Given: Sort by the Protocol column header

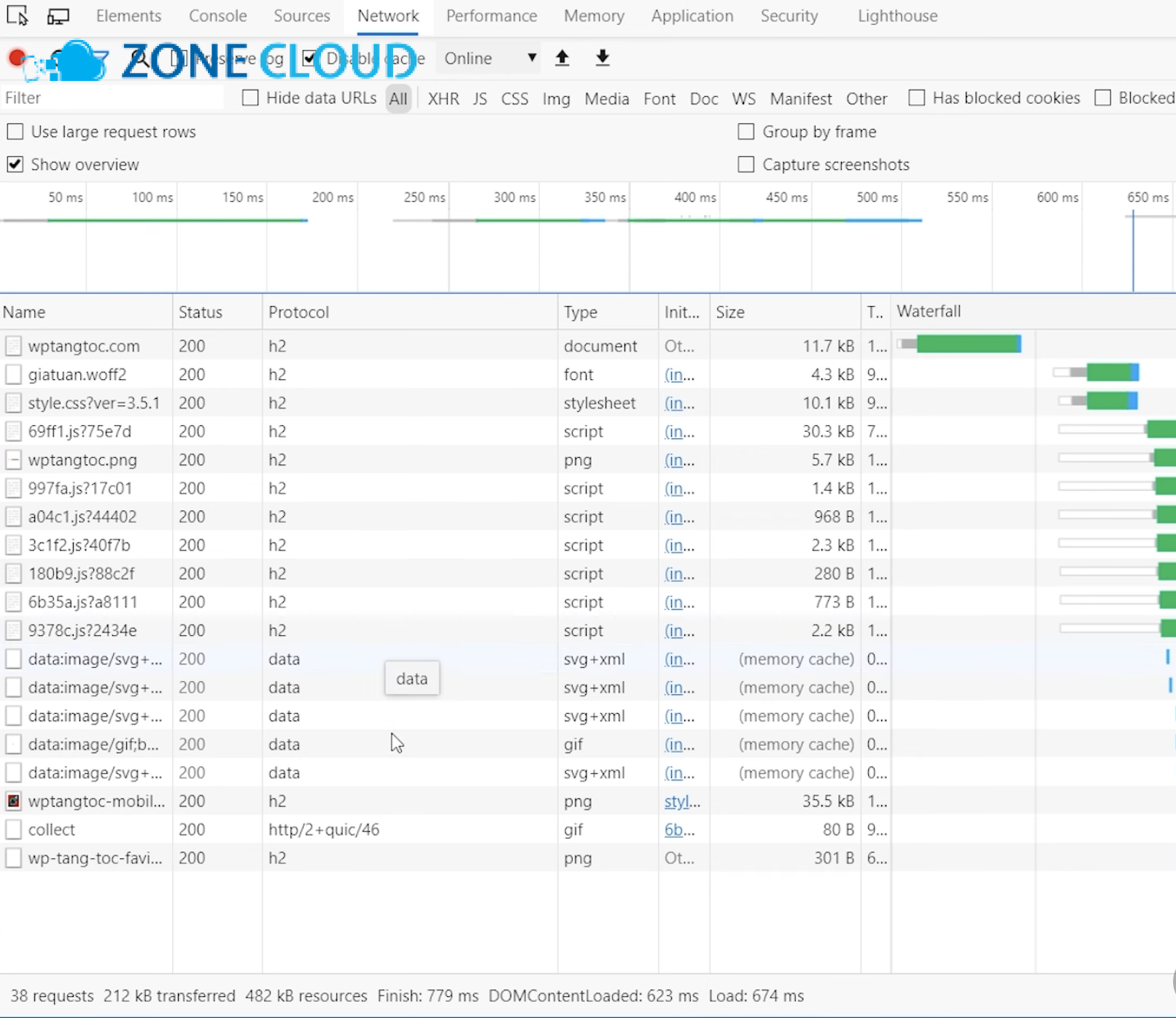Looking at the screenshot, I should click(410, 312).
